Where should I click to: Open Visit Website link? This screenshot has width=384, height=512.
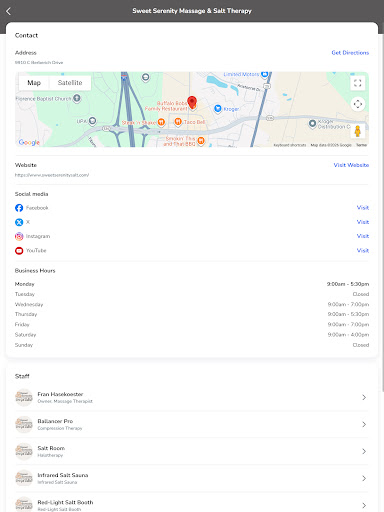351,165
